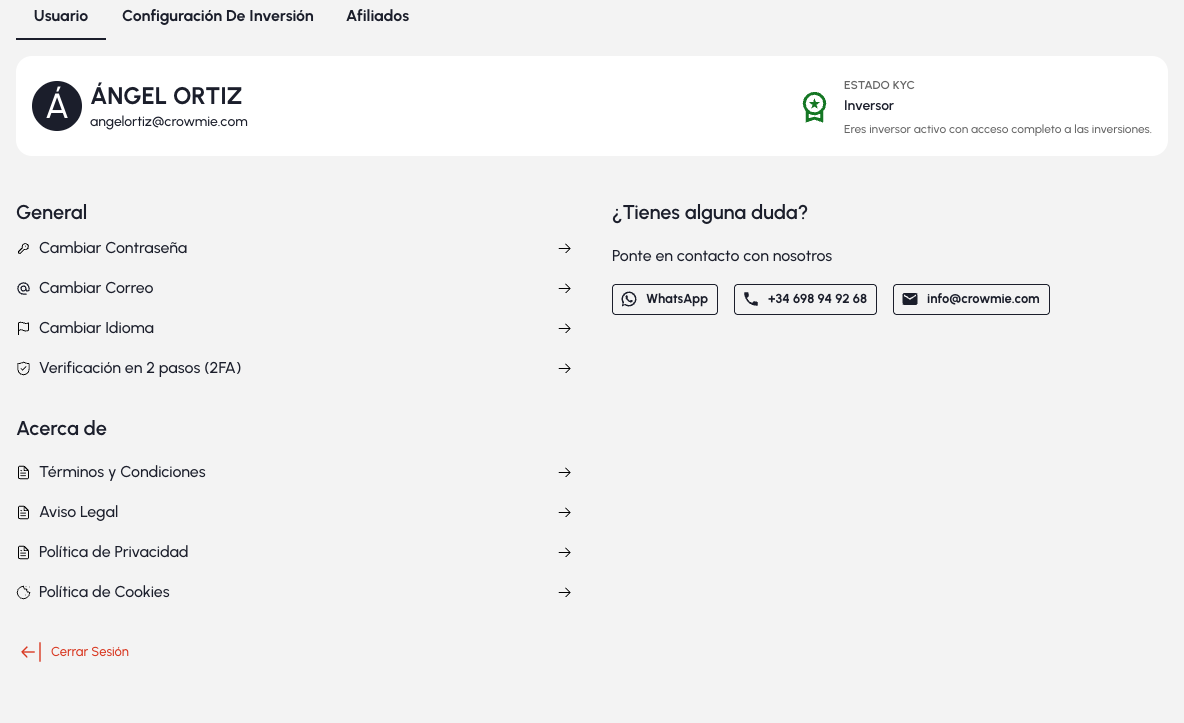
Task: Open the Afiliados tab
Action: [x=377, y=16]
